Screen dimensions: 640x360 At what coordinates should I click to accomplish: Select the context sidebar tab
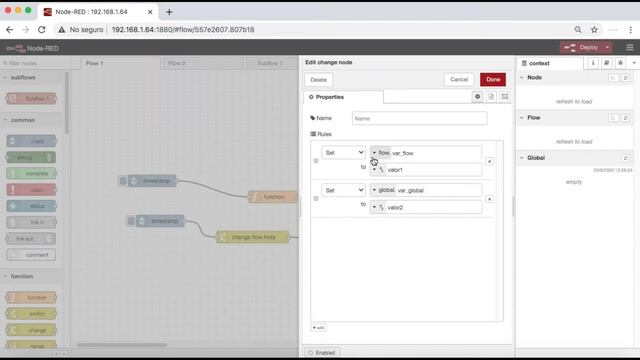pyautogui.click(x=550, y=63)
